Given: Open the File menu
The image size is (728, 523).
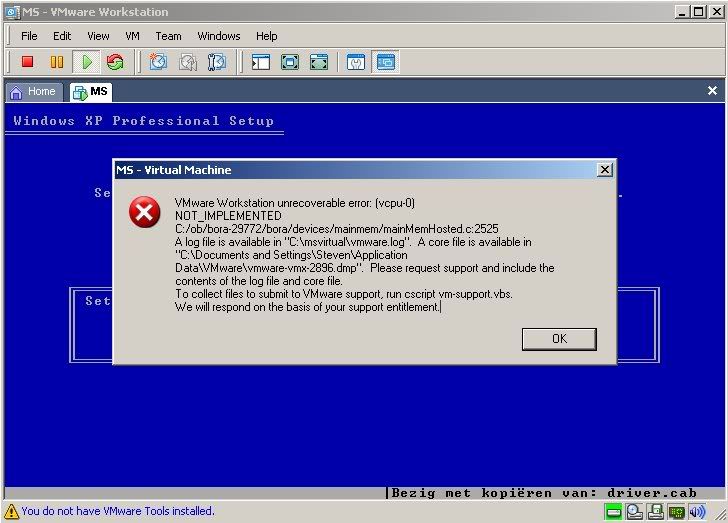Looking at the screenshot, I should [29, 36].
